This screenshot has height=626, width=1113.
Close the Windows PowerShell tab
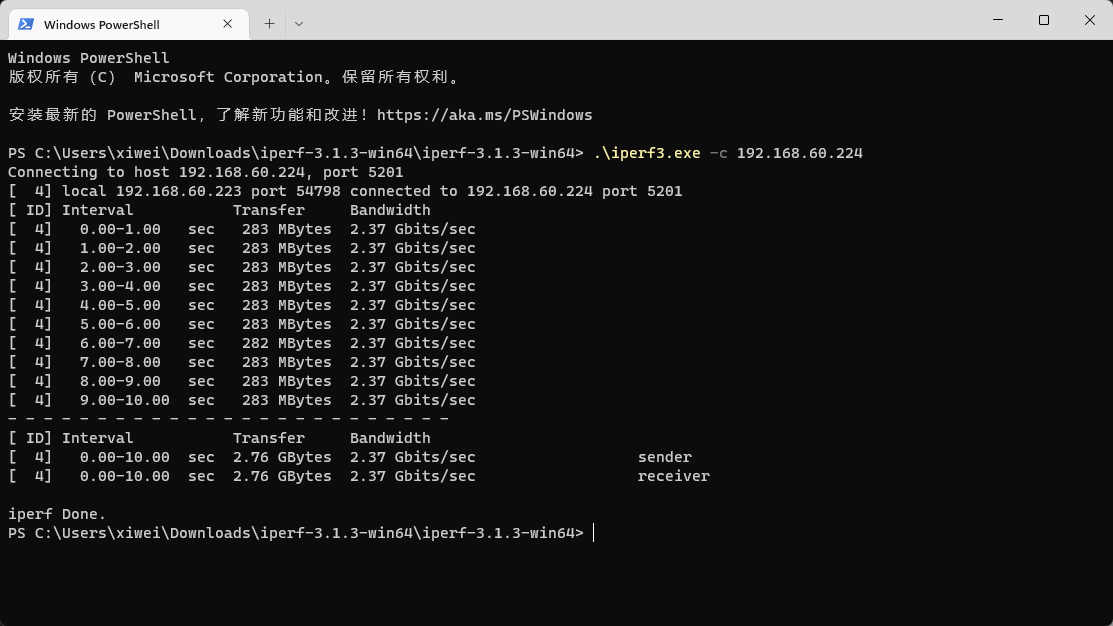point(228,24)
